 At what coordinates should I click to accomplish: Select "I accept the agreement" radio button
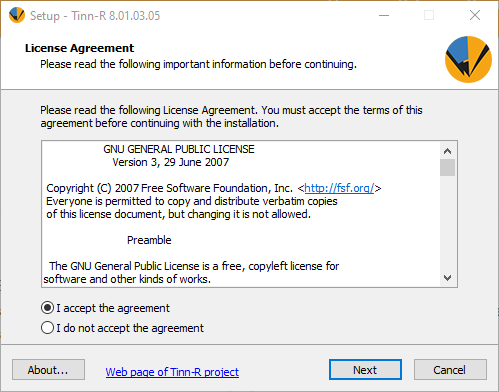point(47,308)
